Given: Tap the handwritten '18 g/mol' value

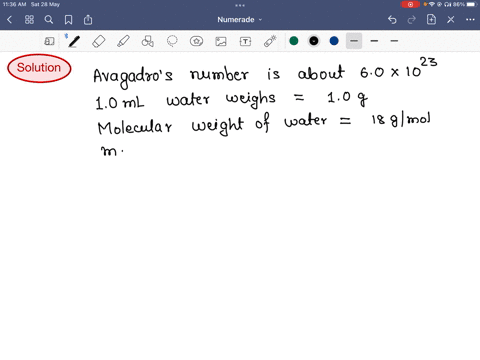Looking at the screenshot, I should pyautogui.click(x=401, y=120).
